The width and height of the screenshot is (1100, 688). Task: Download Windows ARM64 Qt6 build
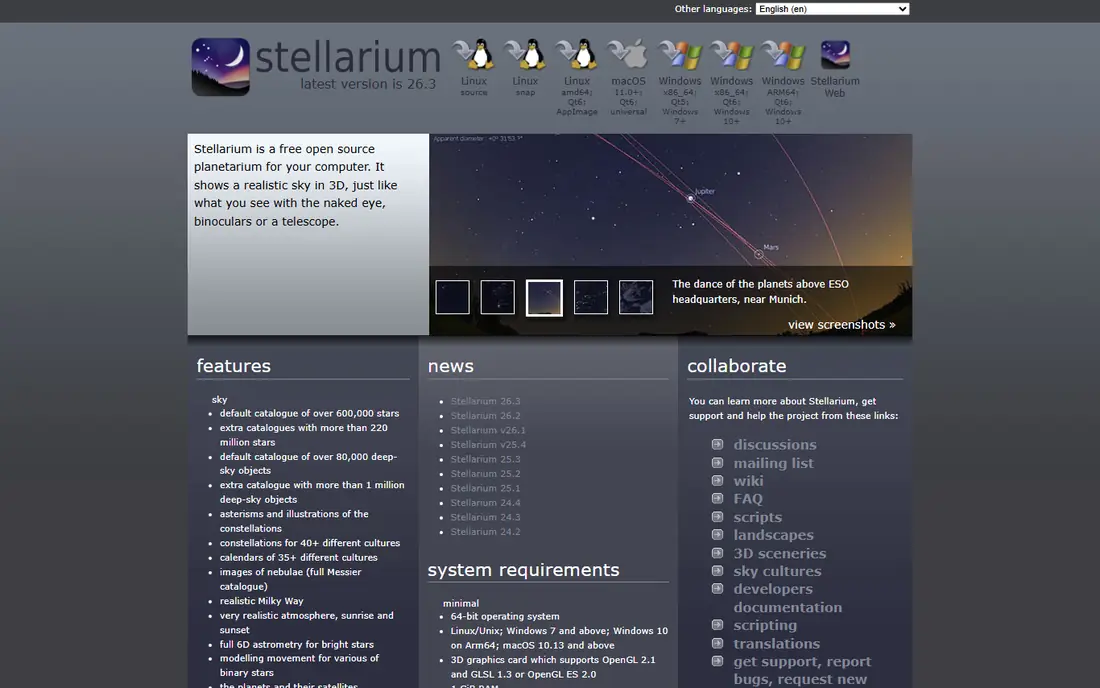coord(783,81)
